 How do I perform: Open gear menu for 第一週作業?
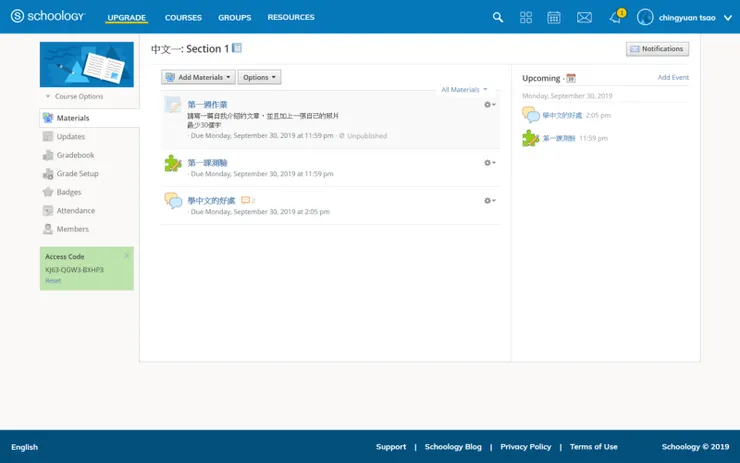(x=489, y=104)
